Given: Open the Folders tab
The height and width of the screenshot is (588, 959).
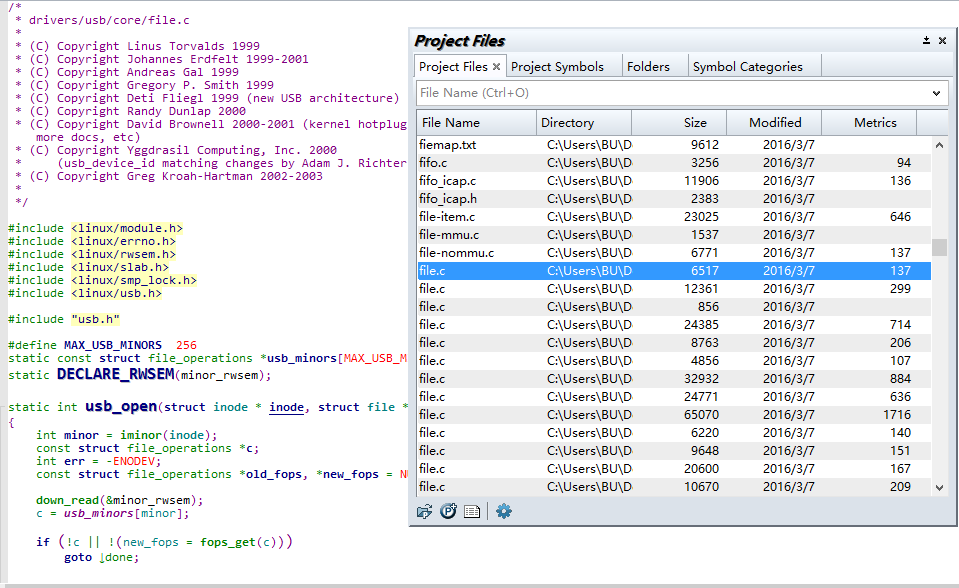Looking at the screenshot, I should click(x=648, y=67).
